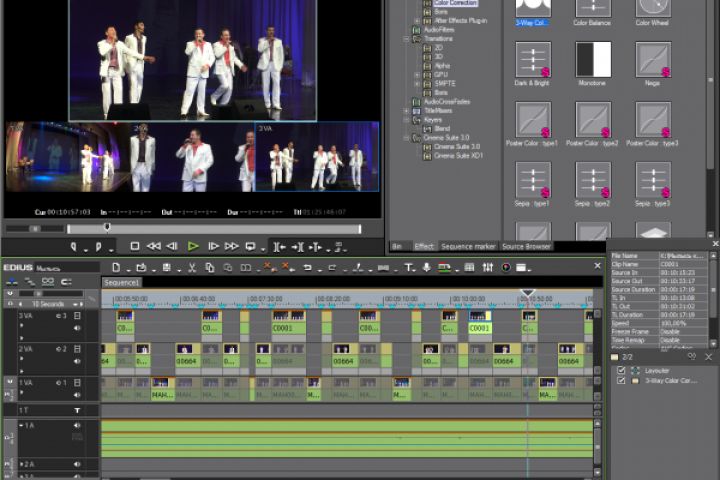Switch to the Sequence marker tab
Viewport: 720px width, 480px height.
click(x=468, y=246)
